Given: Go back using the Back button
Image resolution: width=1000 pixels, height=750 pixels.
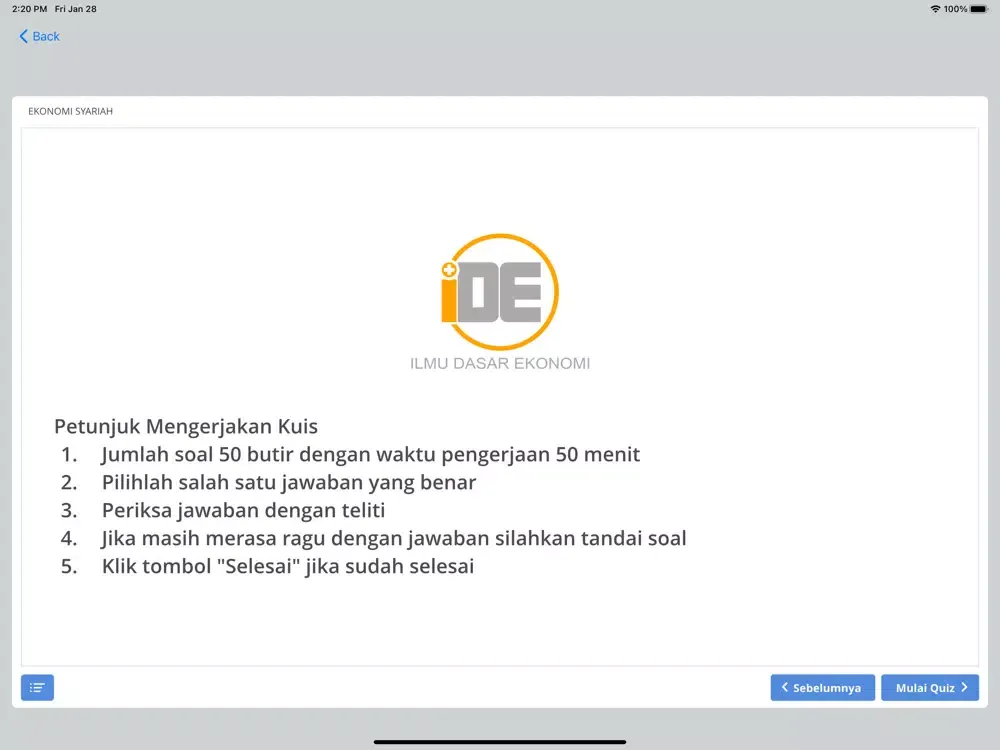Looking at the screenshot, I should point(40,36).
